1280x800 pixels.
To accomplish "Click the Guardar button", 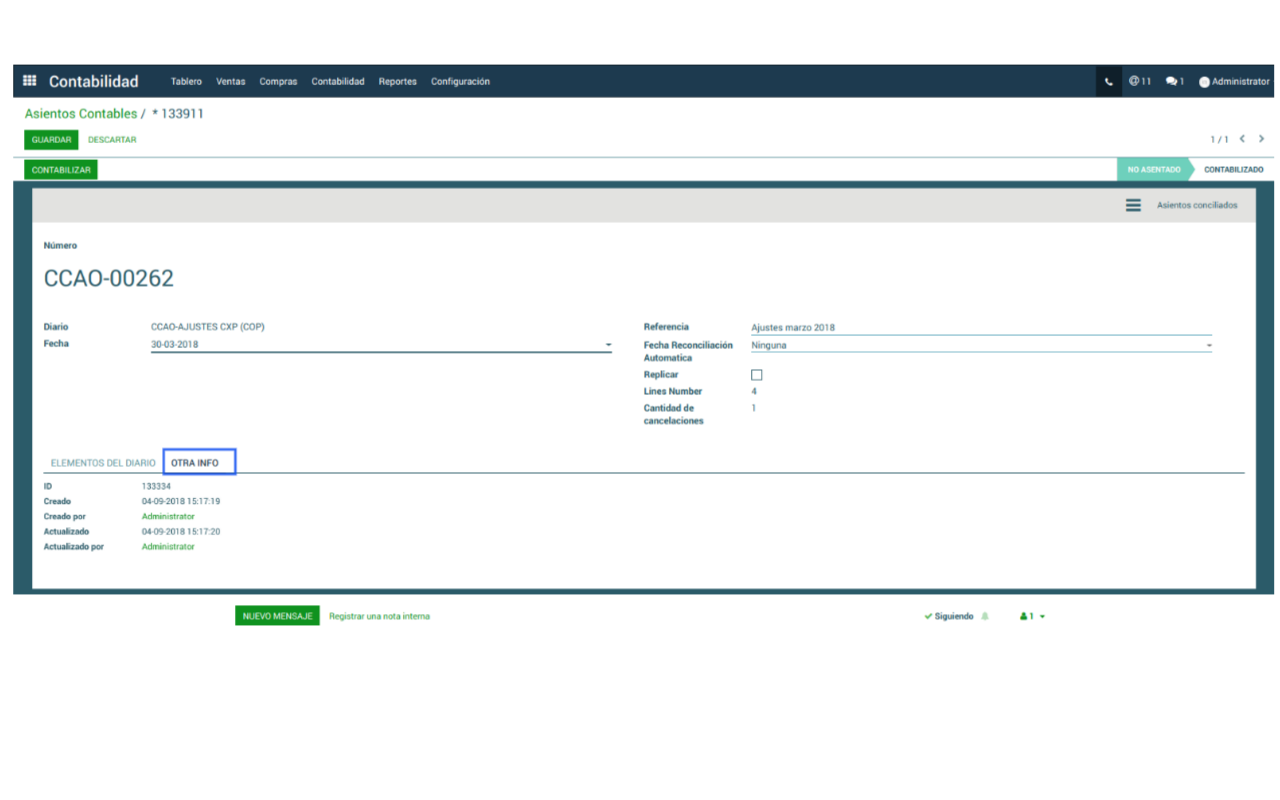I will point(51,140).
